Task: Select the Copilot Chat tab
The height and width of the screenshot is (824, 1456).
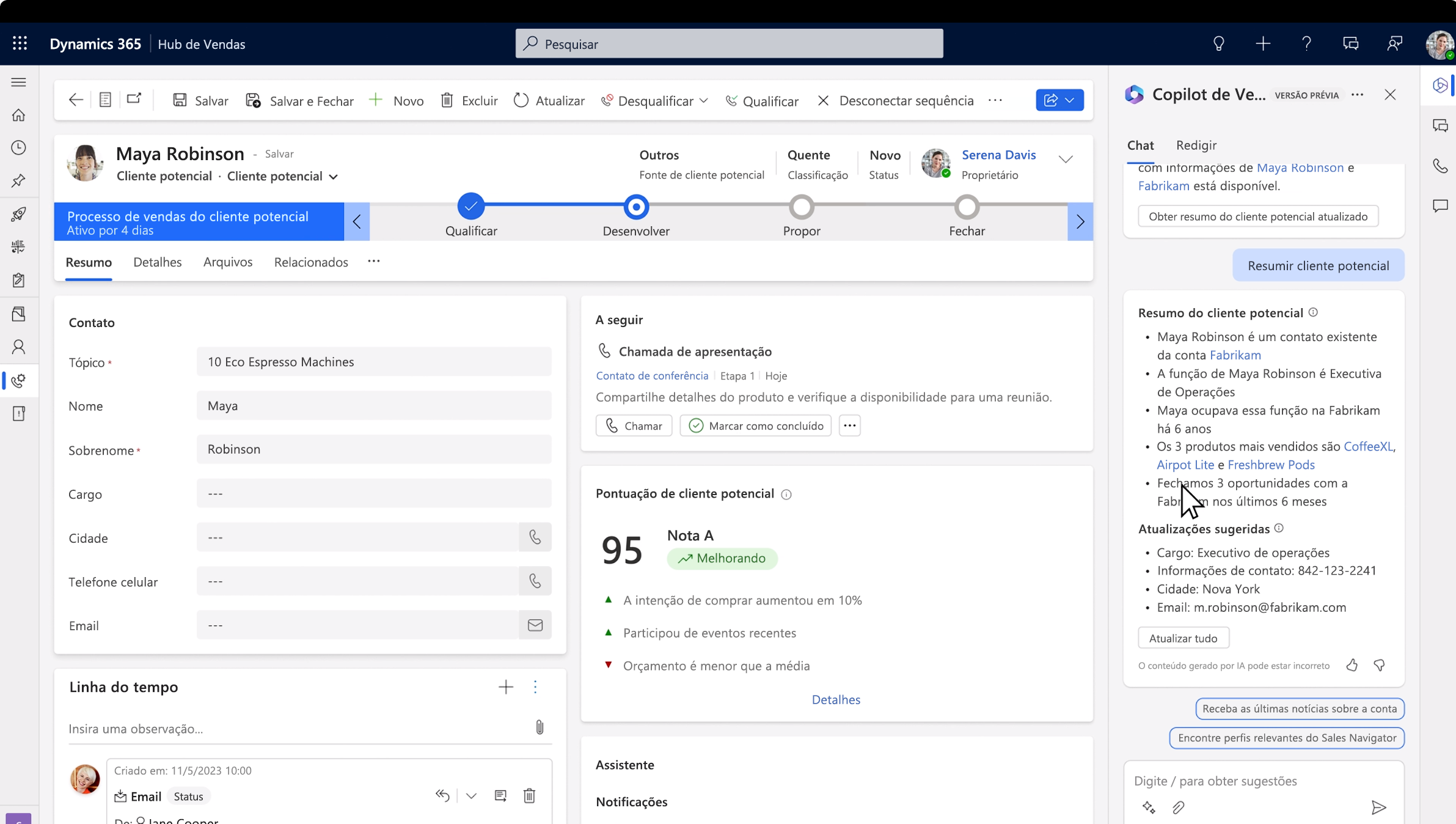Action: click(1140, 145)
